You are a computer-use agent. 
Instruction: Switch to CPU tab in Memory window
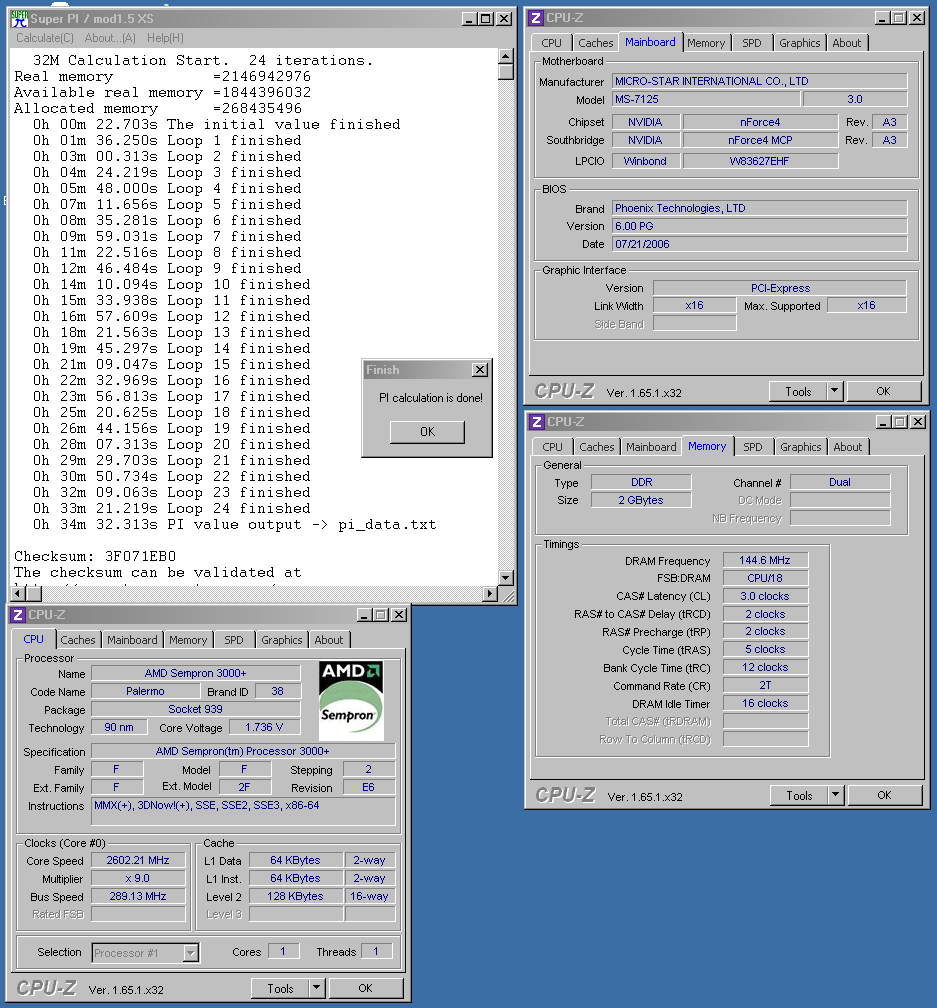pyautogui.click(x=552, y=447)
